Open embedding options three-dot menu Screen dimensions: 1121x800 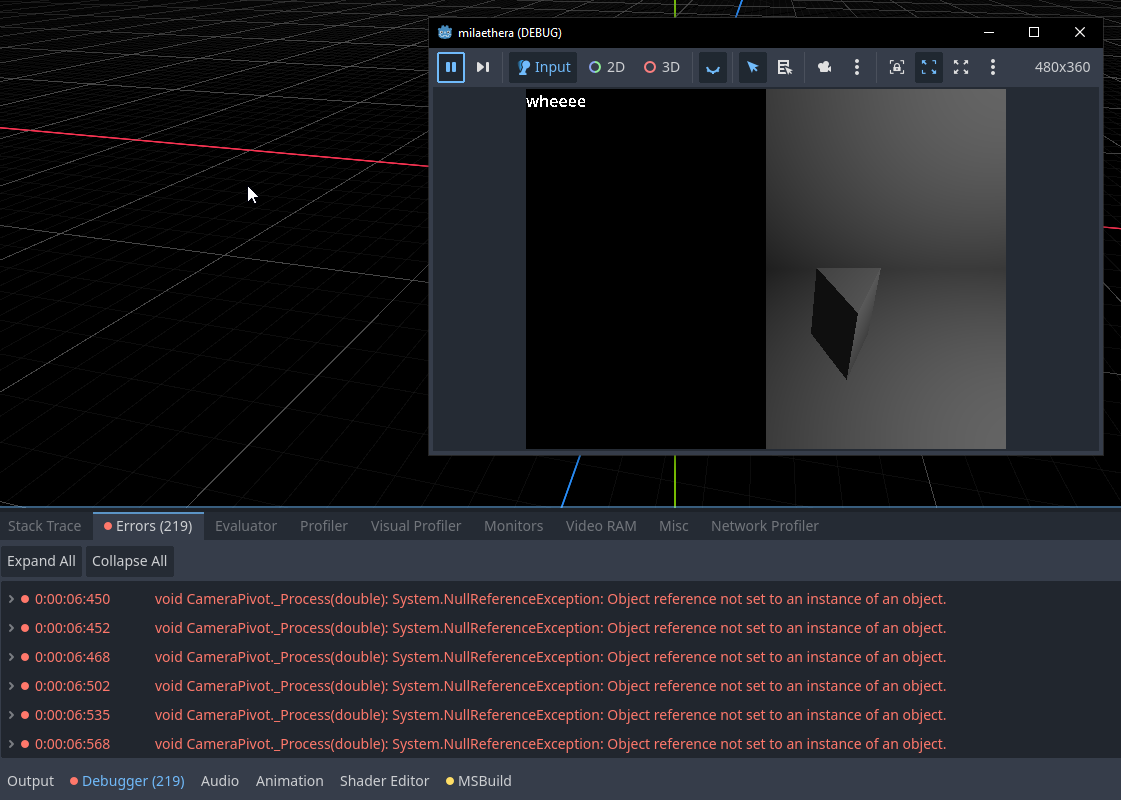pyautogui.click(x=993, y=67)
